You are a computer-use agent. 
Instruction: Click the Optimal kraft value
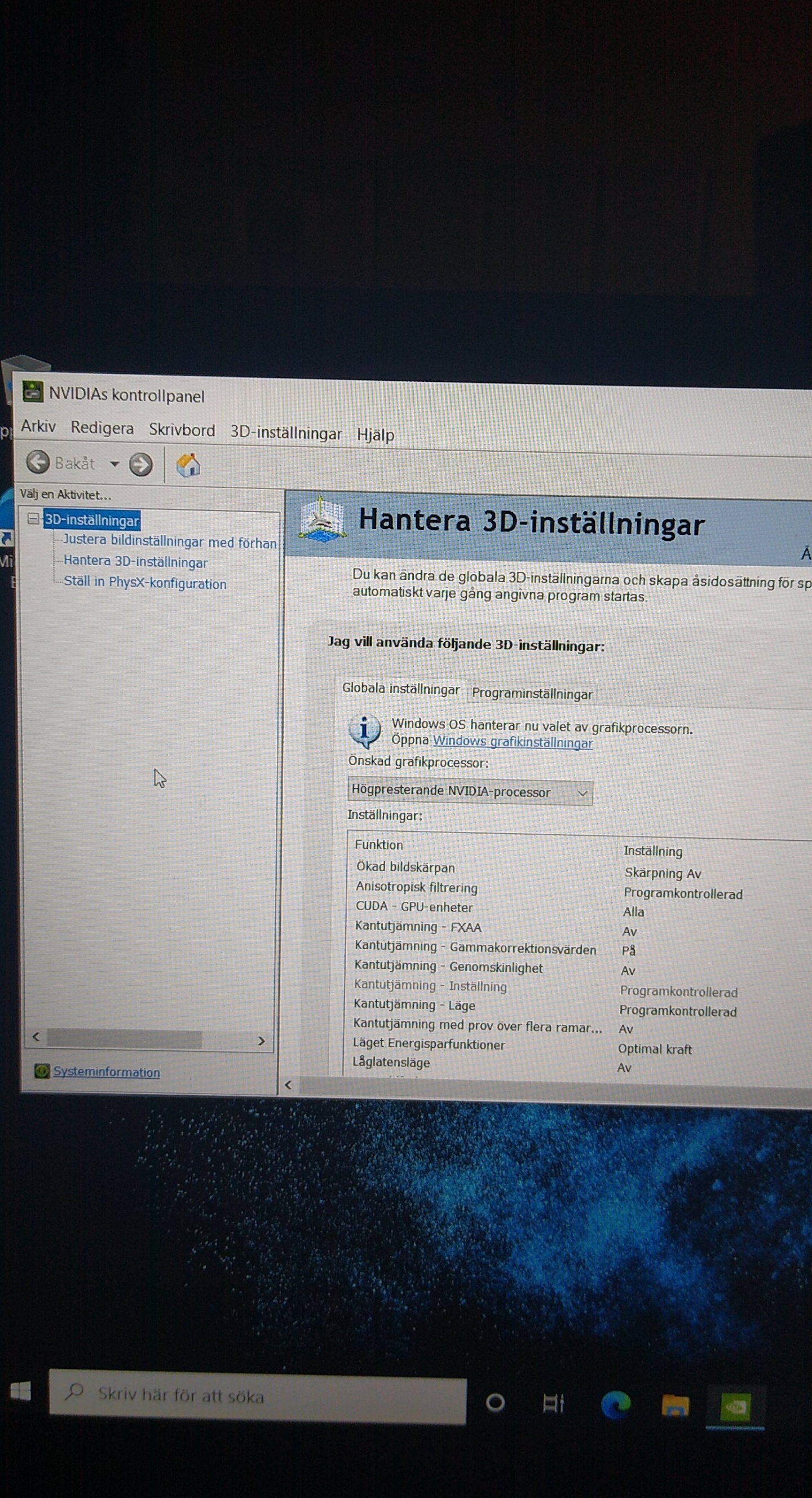pyautogui.click(x=655, y=1049)
